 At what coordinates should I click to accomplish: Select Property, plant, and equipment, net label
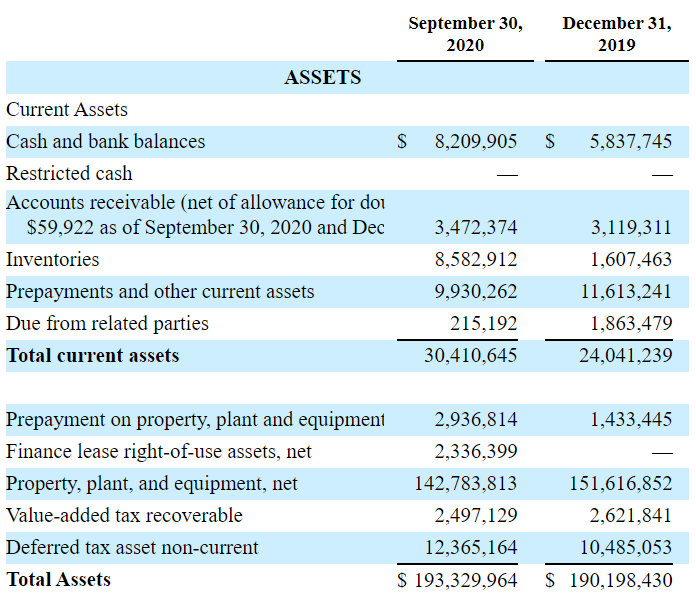click(152, 483)
